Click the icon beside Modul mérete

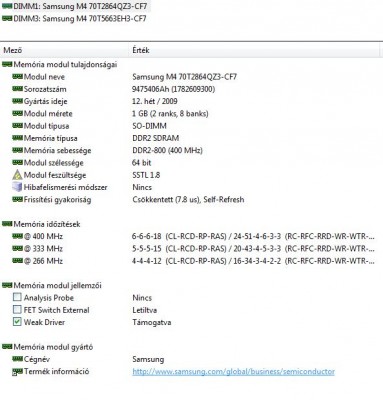tap(17, 113)
